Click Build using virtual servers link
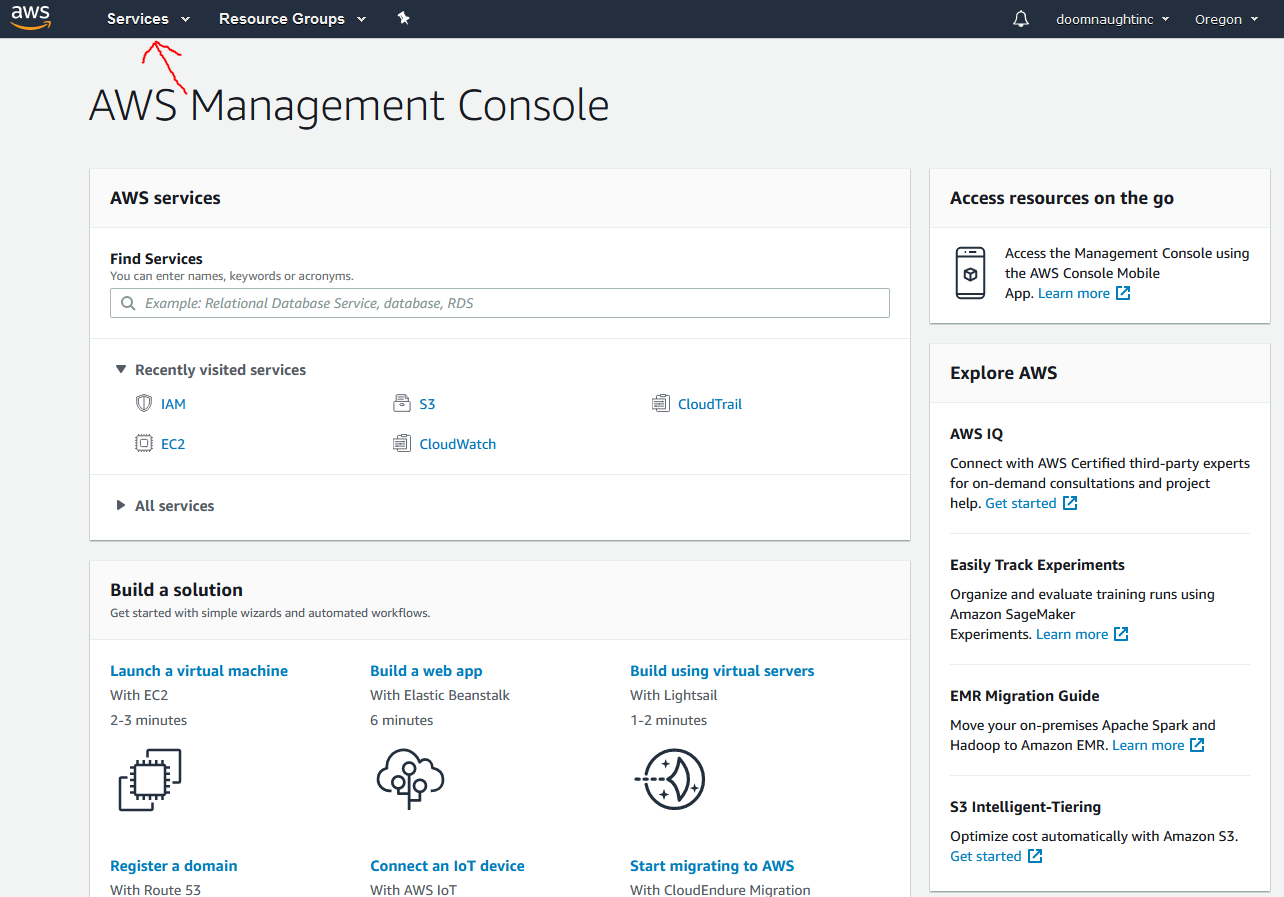The height and width of the screenshot is (897, 1284). click(722, 671)
